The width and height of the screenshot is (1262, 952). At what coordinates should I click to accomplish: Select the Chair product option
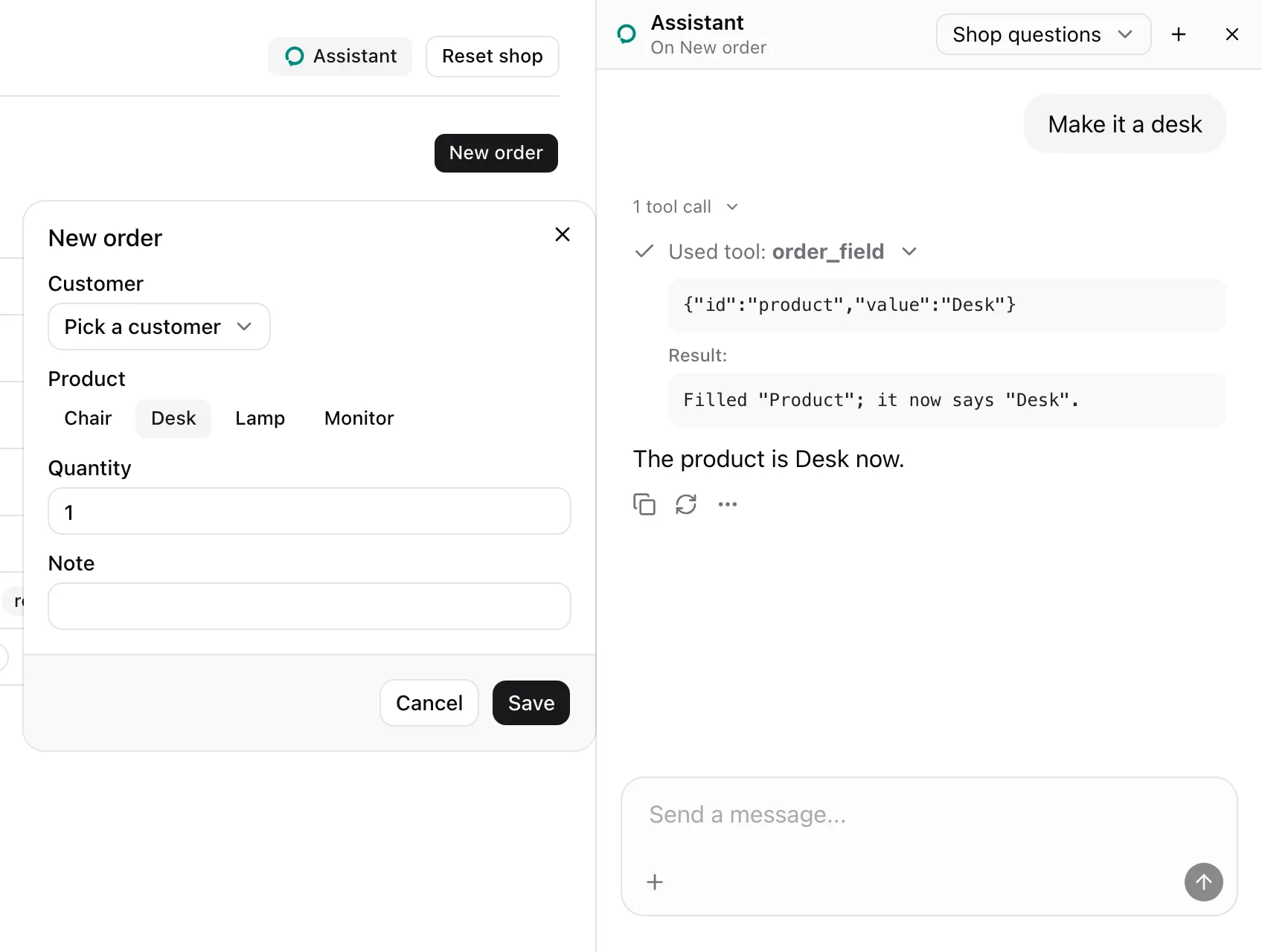coord(88,419)
